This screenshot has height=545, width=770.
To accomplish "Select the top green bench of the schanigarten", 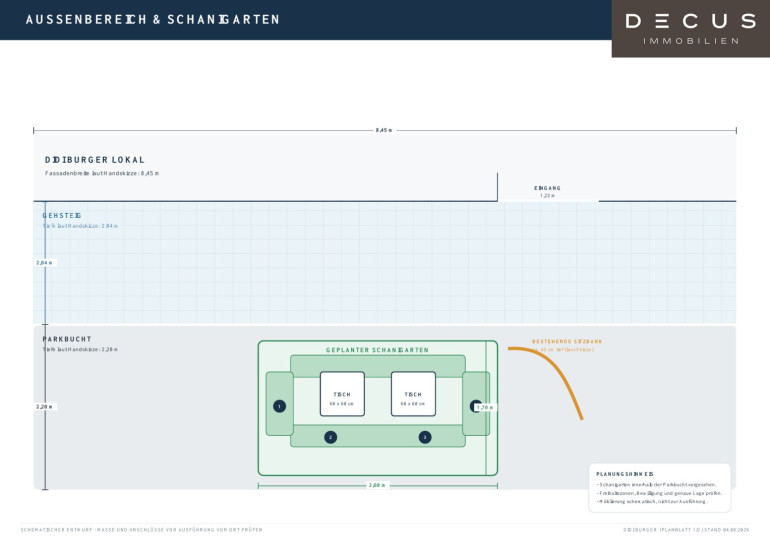I will [378, 366].
